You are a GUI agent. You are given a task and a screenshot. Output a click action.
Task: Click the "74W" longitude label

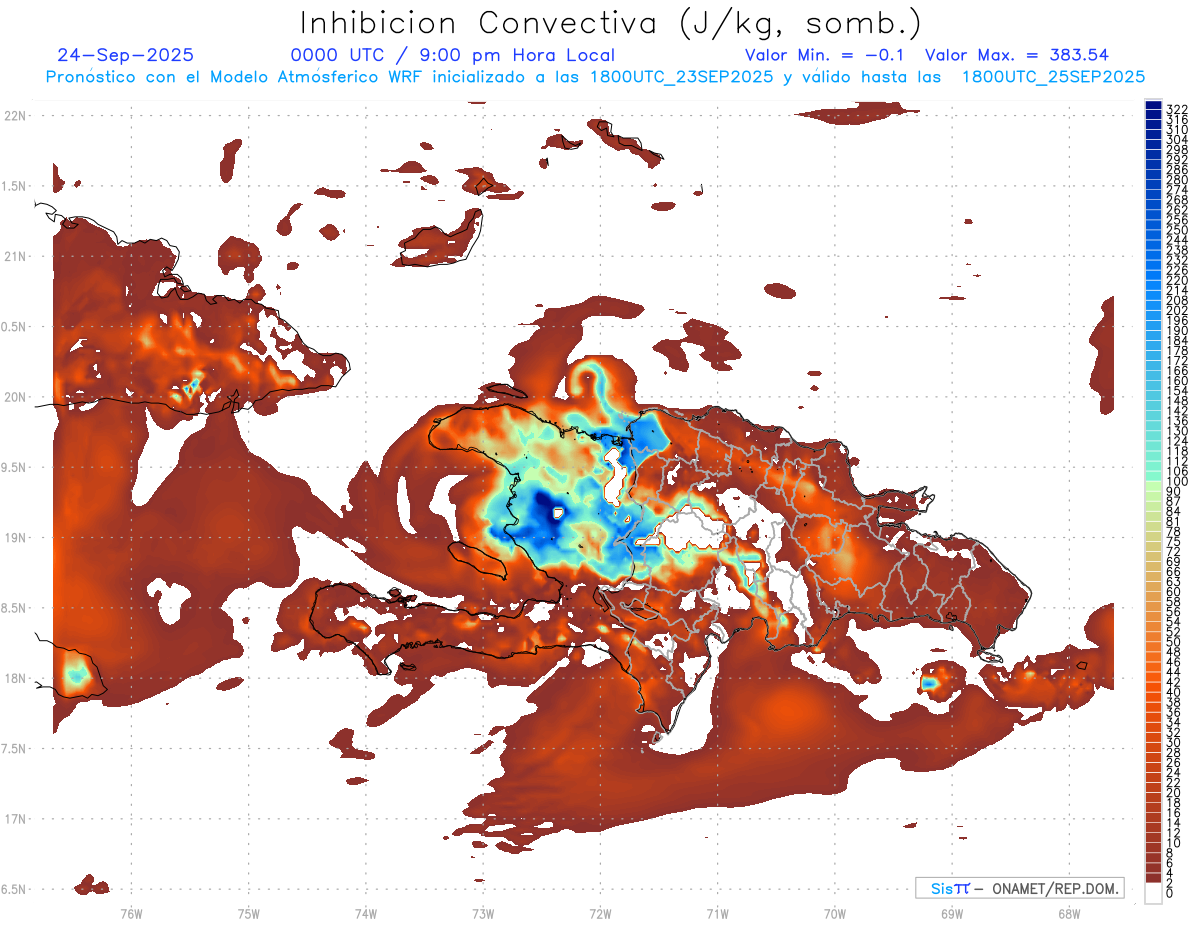coord(366,914)
